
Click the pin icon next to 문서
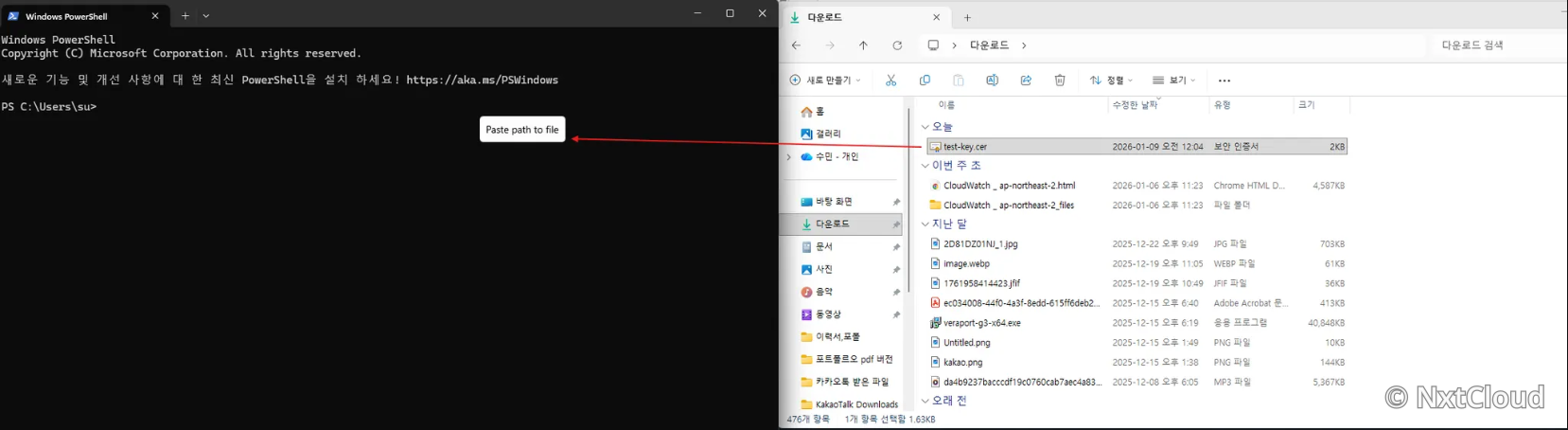896,247
